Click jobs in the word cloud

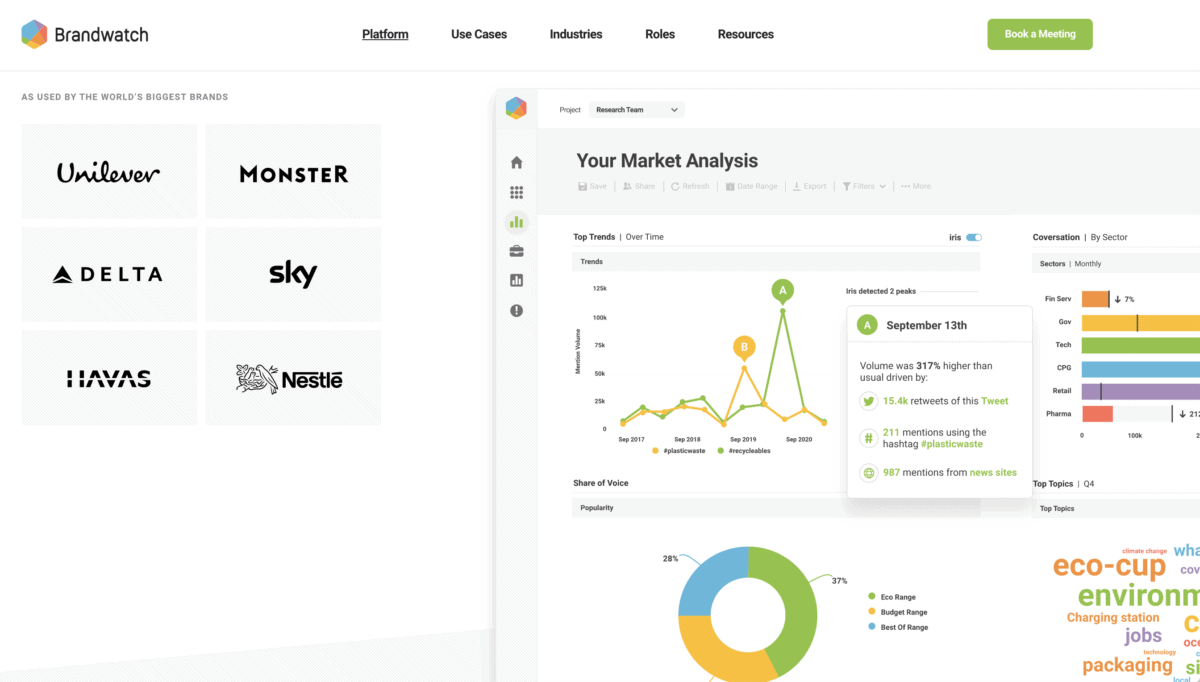coord(1143,635)
